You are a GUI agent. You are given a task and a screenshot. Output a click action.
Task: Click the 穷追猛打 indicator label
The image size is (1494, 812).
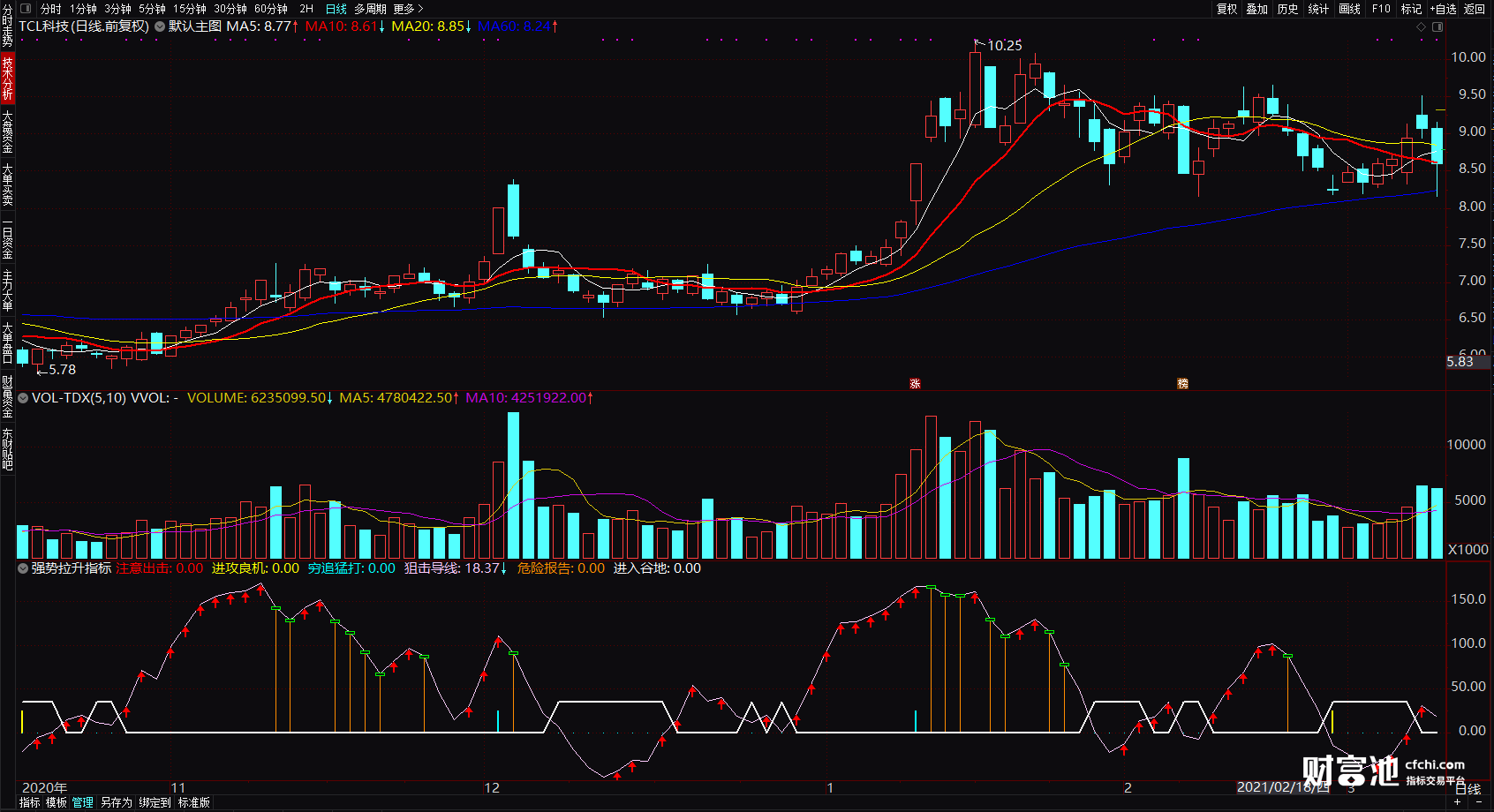point(351,568)
